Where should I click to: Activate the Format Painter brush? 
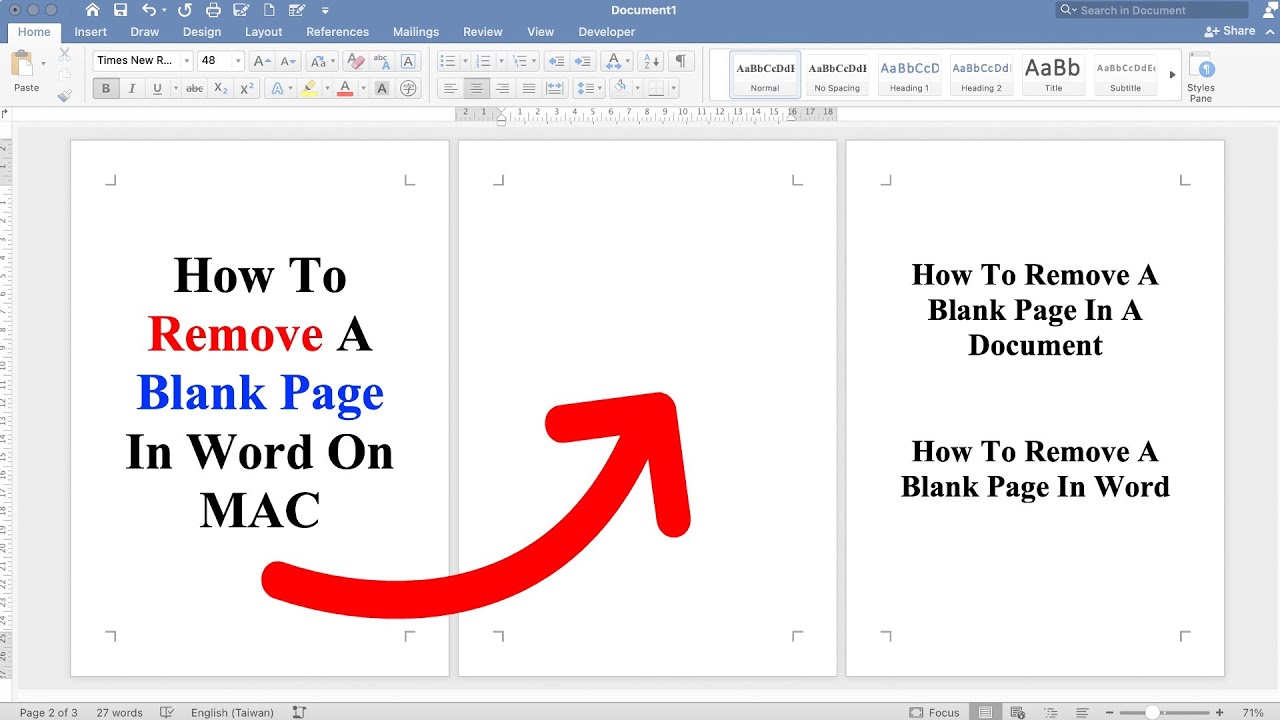point(65,95)
